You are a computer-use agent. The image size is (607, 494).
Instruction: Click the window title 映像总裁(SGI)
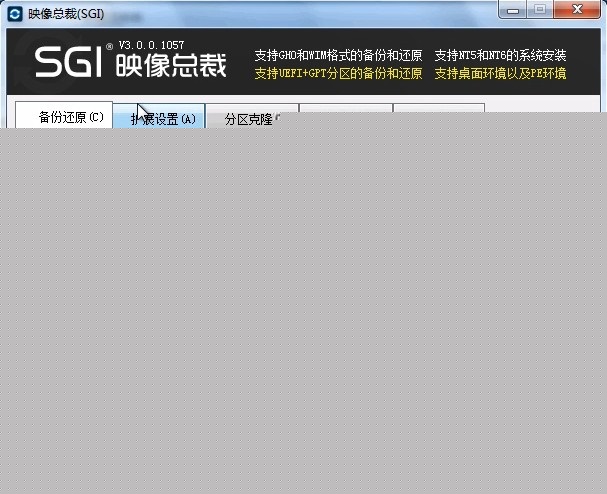pos(65,15)
